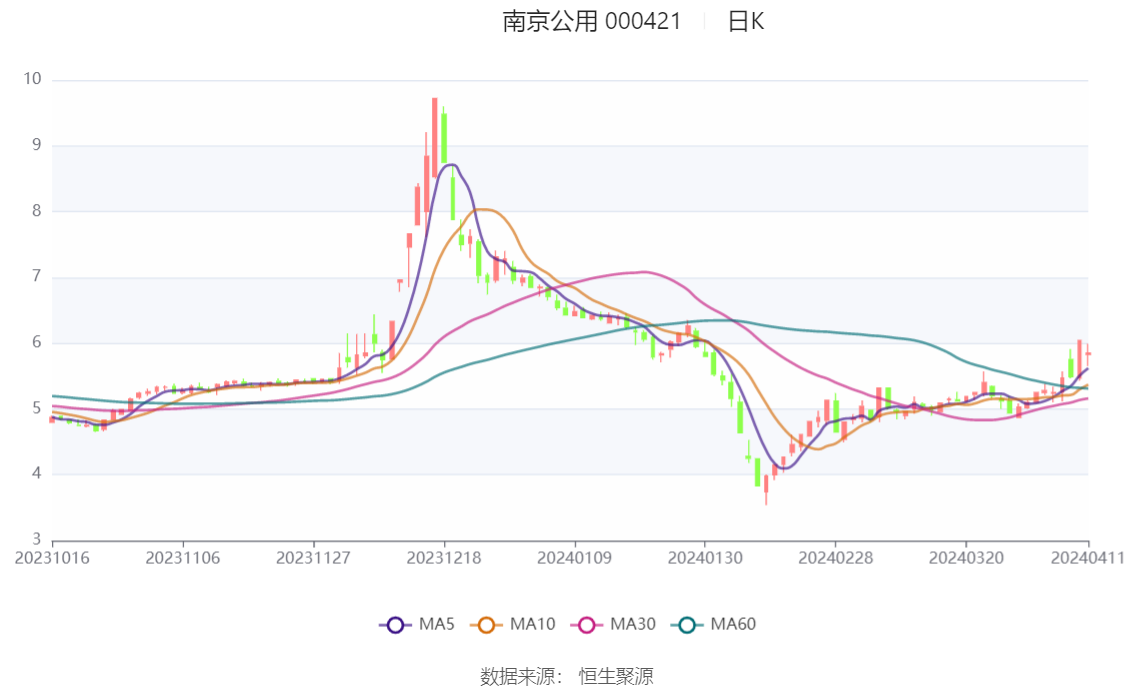Click x-axis date label 20231106
Screen dimensions: 1134x689
tap(183, 558)
